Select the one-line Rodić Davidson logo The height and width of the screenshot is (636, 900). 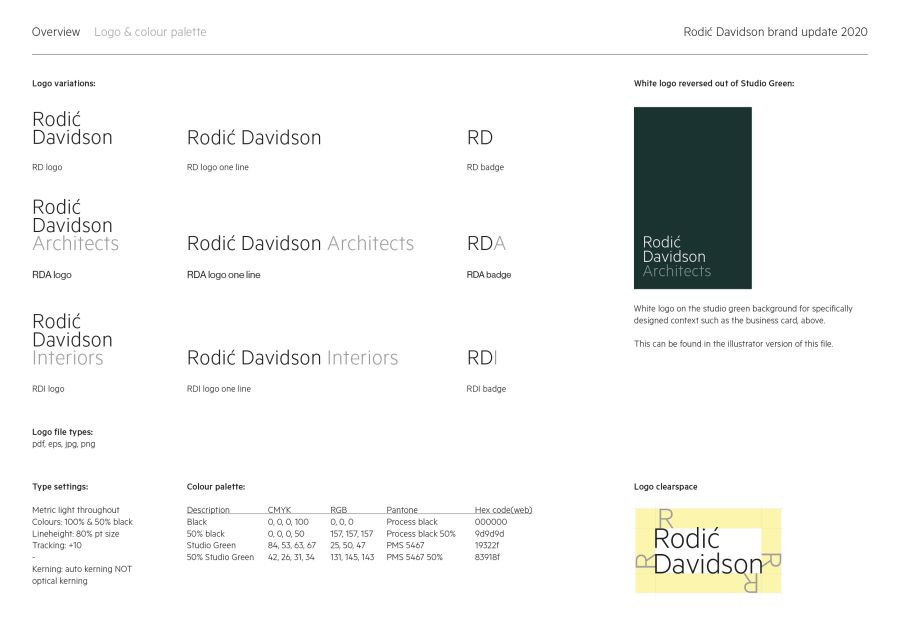coord(254,138)
